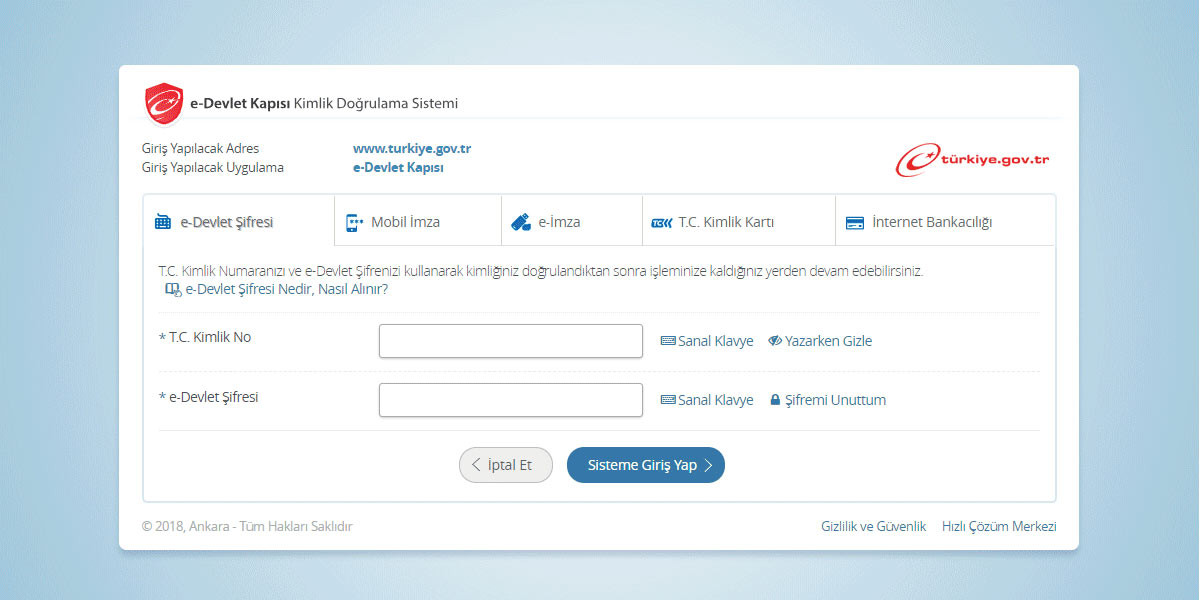
Task: Click the türkiye.gov.tr logo
Action: tap(972, 160)
